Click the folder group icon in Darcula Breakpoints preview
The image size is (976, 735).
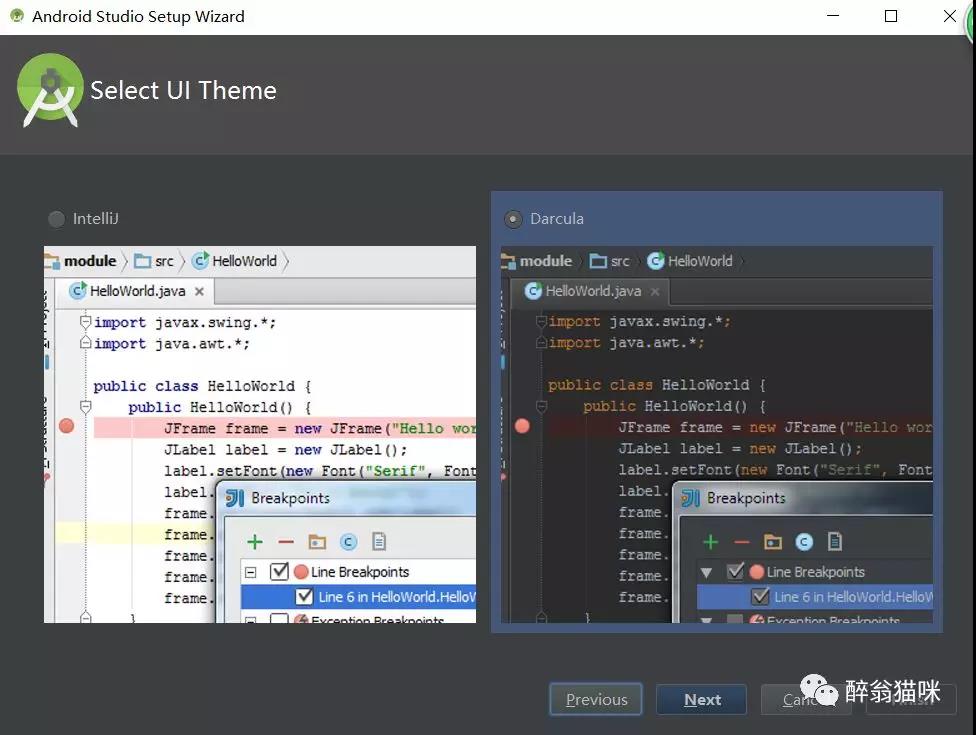[772, 542]
